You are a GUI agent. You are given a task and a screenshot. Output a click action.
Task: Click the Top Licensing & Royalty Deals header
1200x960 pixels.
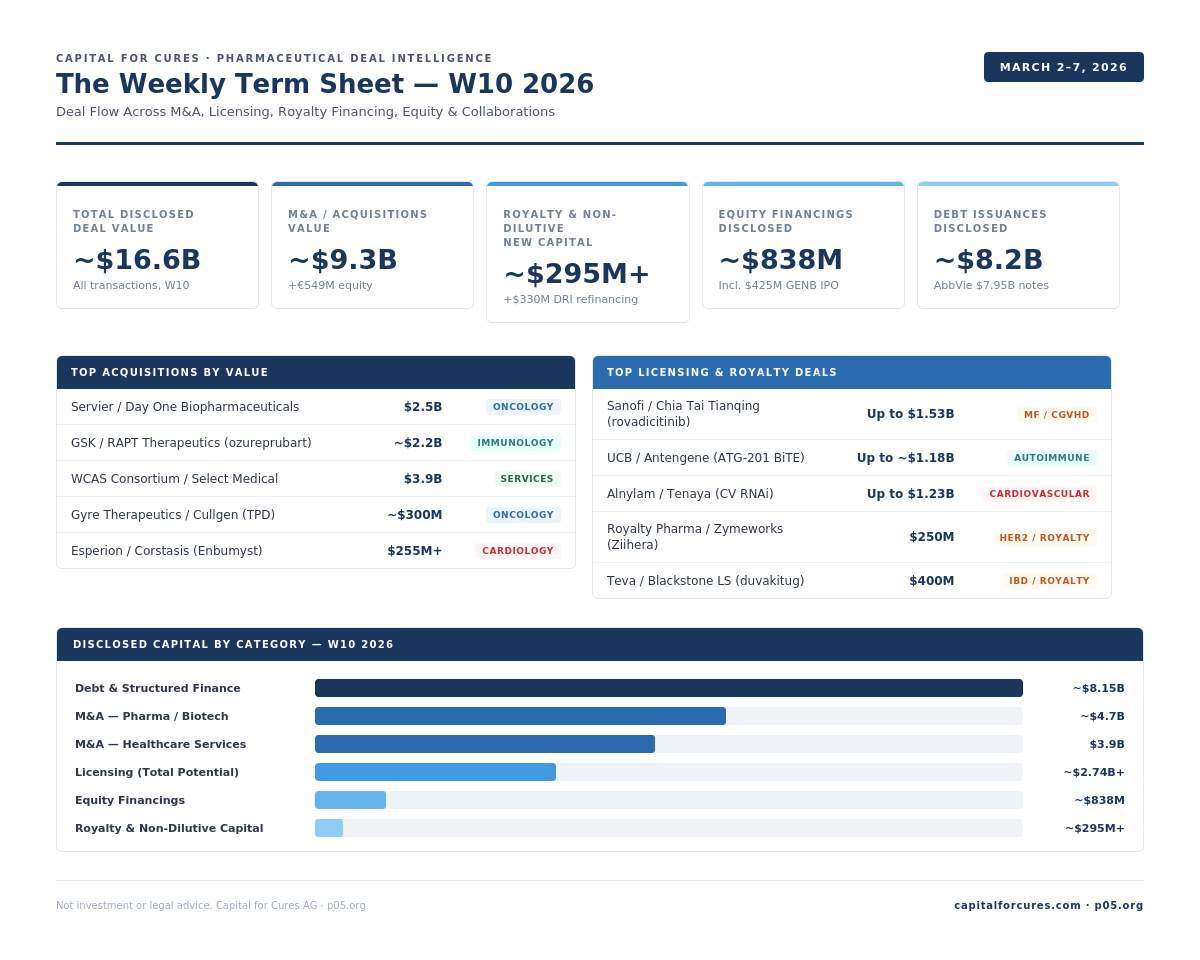[x=851, y=373]
